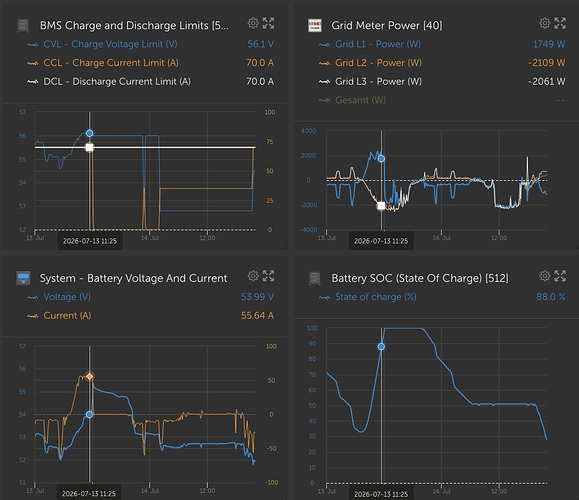Click the white DCL square marker on BMS chart
Screen dimensions: 579x500
pyautogui.click(x=89, y=147)
